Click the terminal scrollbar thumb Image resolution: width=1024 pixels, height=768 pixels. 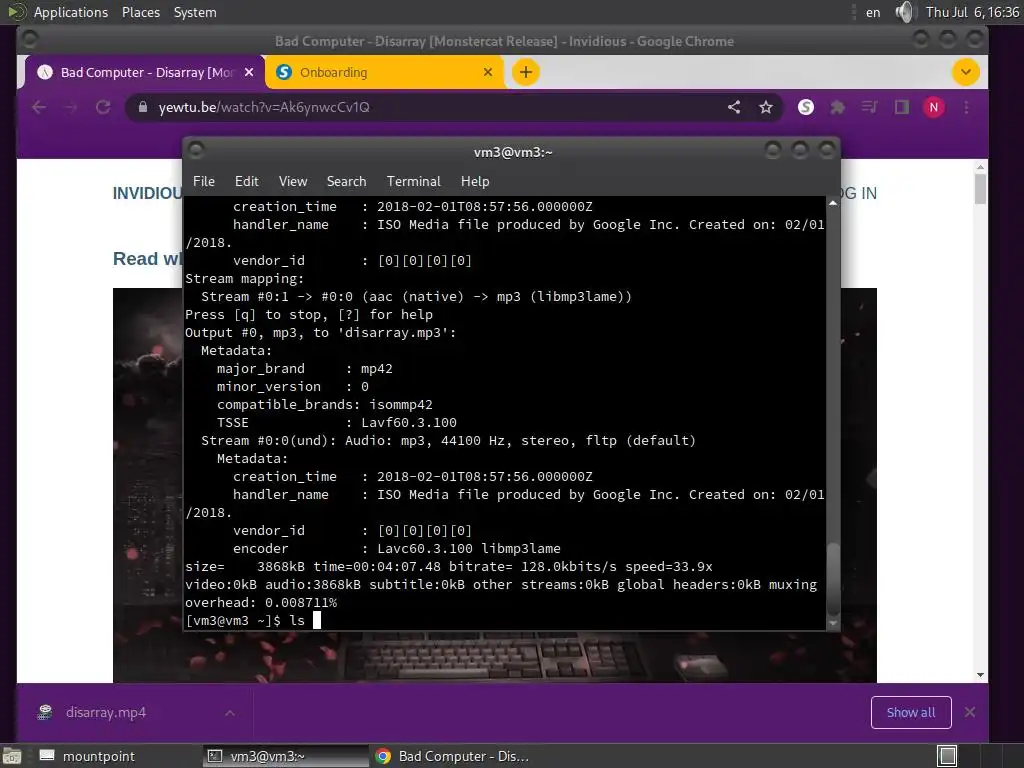pyautogui.click(x=833, y=577)
